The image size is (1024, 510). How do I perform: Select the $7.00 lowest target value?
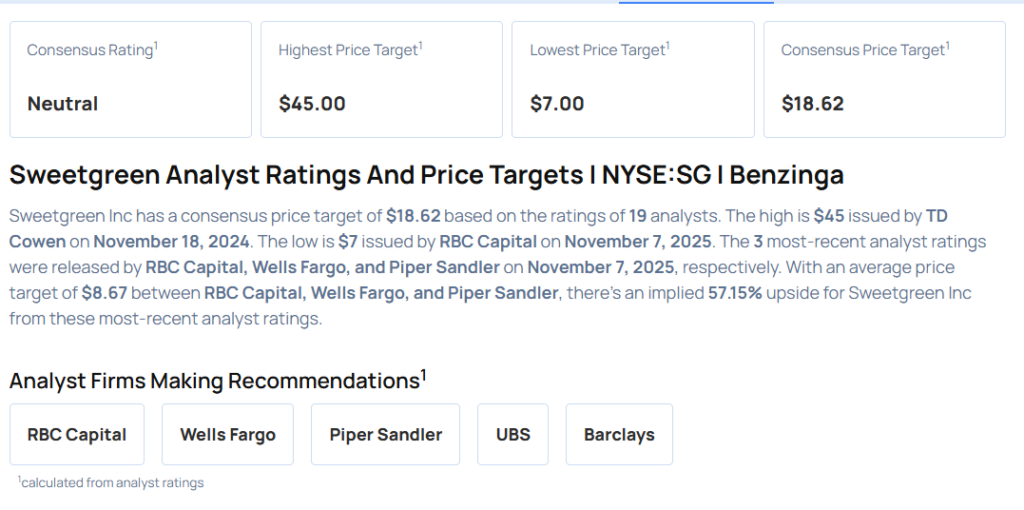557,103
